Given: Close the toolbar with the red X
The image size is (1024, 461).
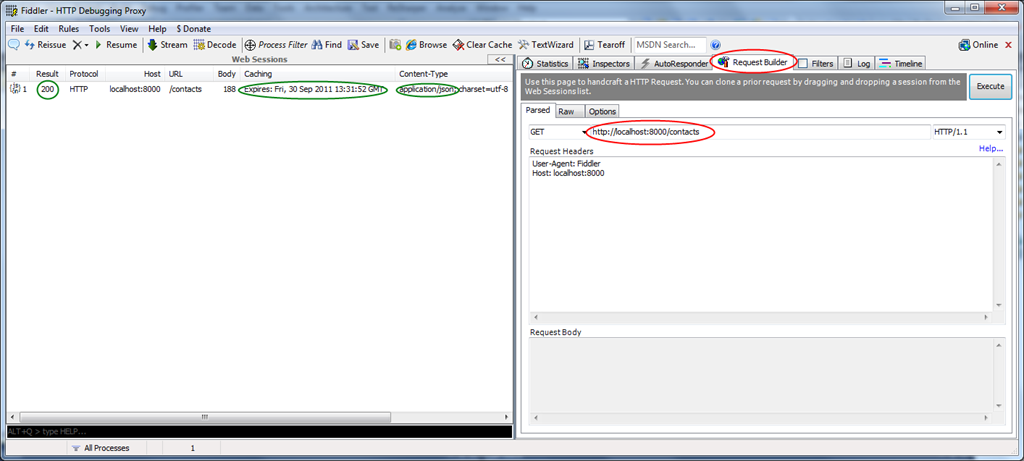Looking at the screenshot, I should coord(1008,45).
